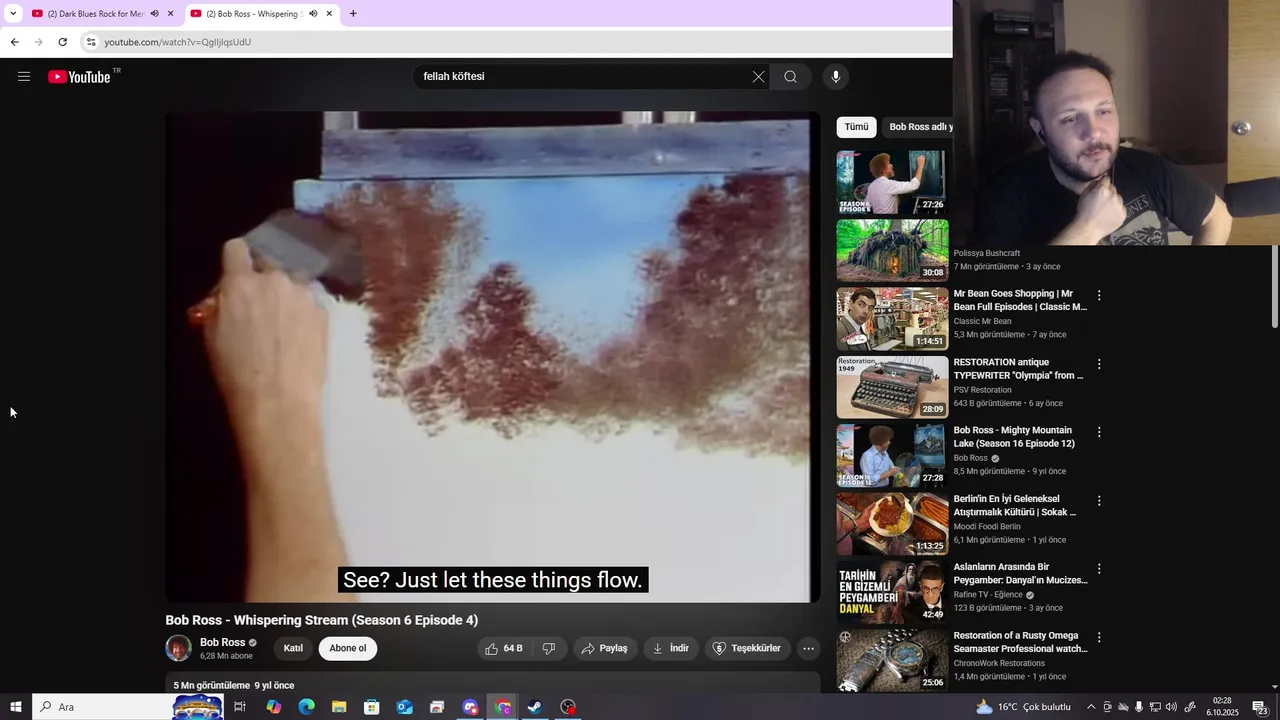Open the notification center with 23 badge

(1260, 707)
